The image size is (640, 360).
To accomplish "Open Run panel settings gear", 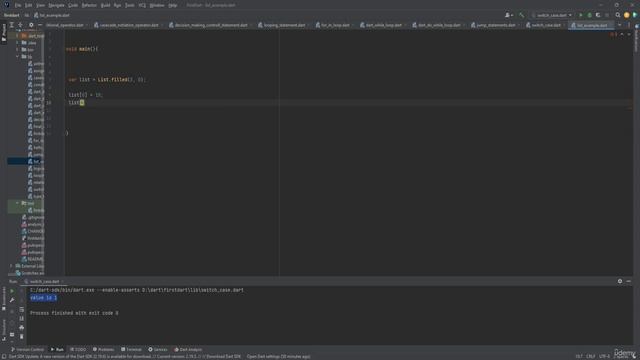I will point(620,281).
